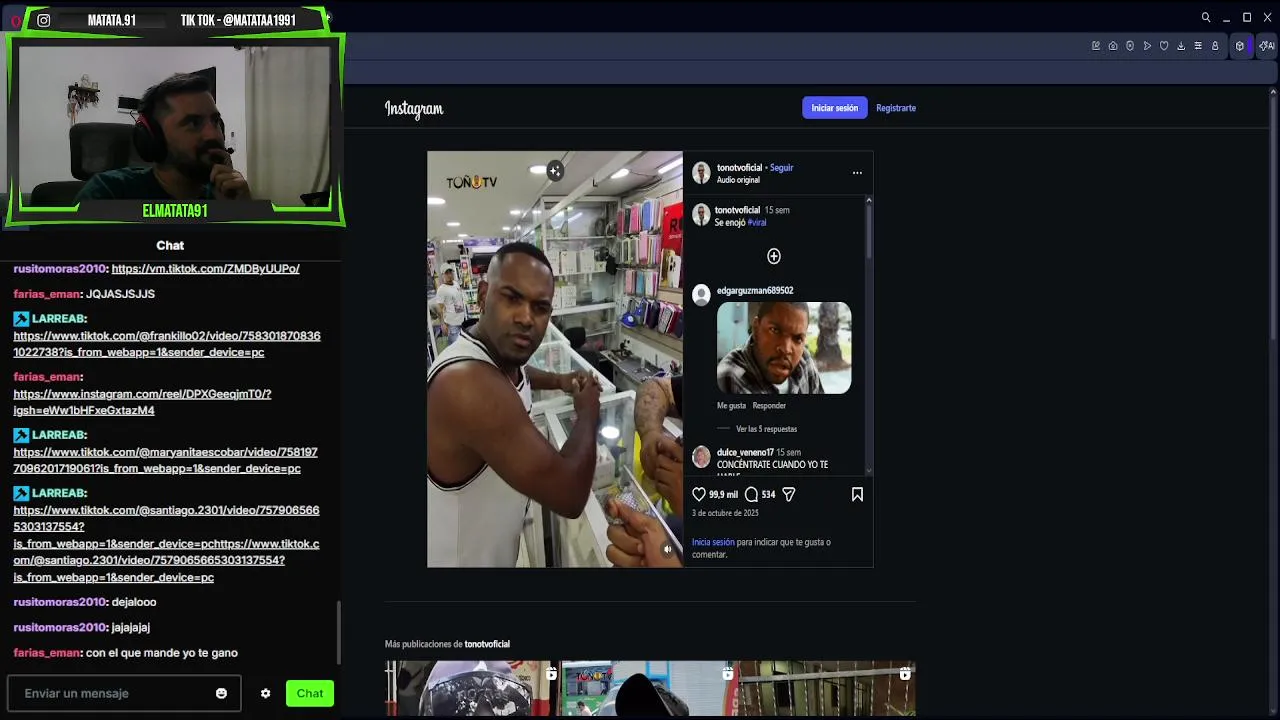1280x720 pixels.
Task: Click Seguir to follow tonotvoficial
Action: 781,168
